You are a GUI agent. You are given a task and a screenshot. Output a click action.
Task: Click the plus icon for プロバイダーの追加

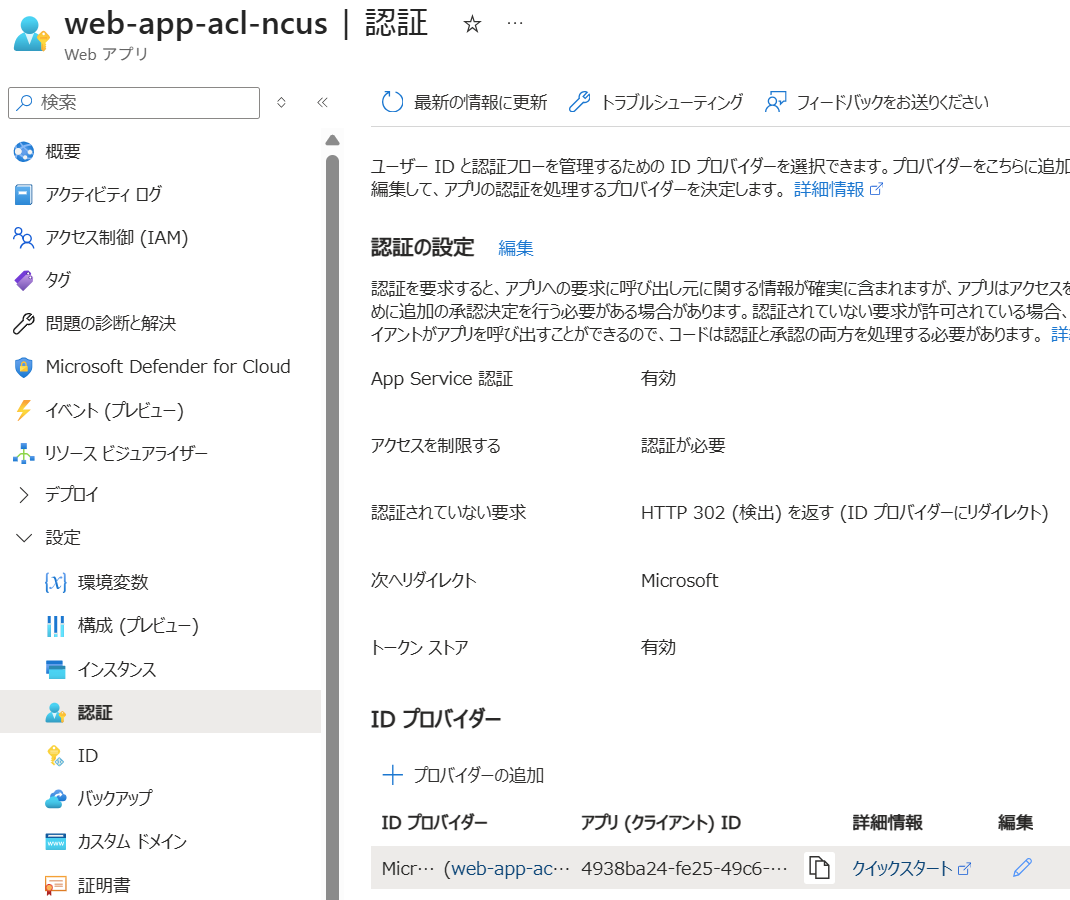coord(392,775)
